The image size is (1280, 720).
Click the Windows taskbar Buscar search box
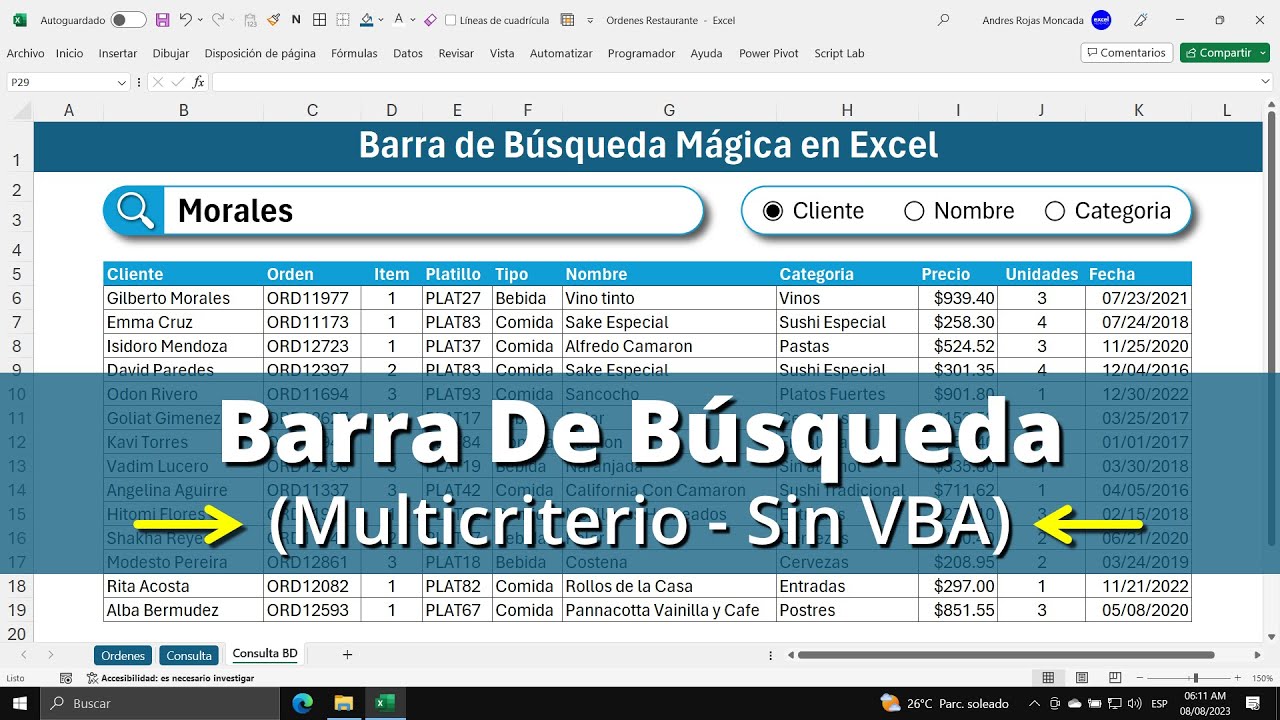coord(160,703)
